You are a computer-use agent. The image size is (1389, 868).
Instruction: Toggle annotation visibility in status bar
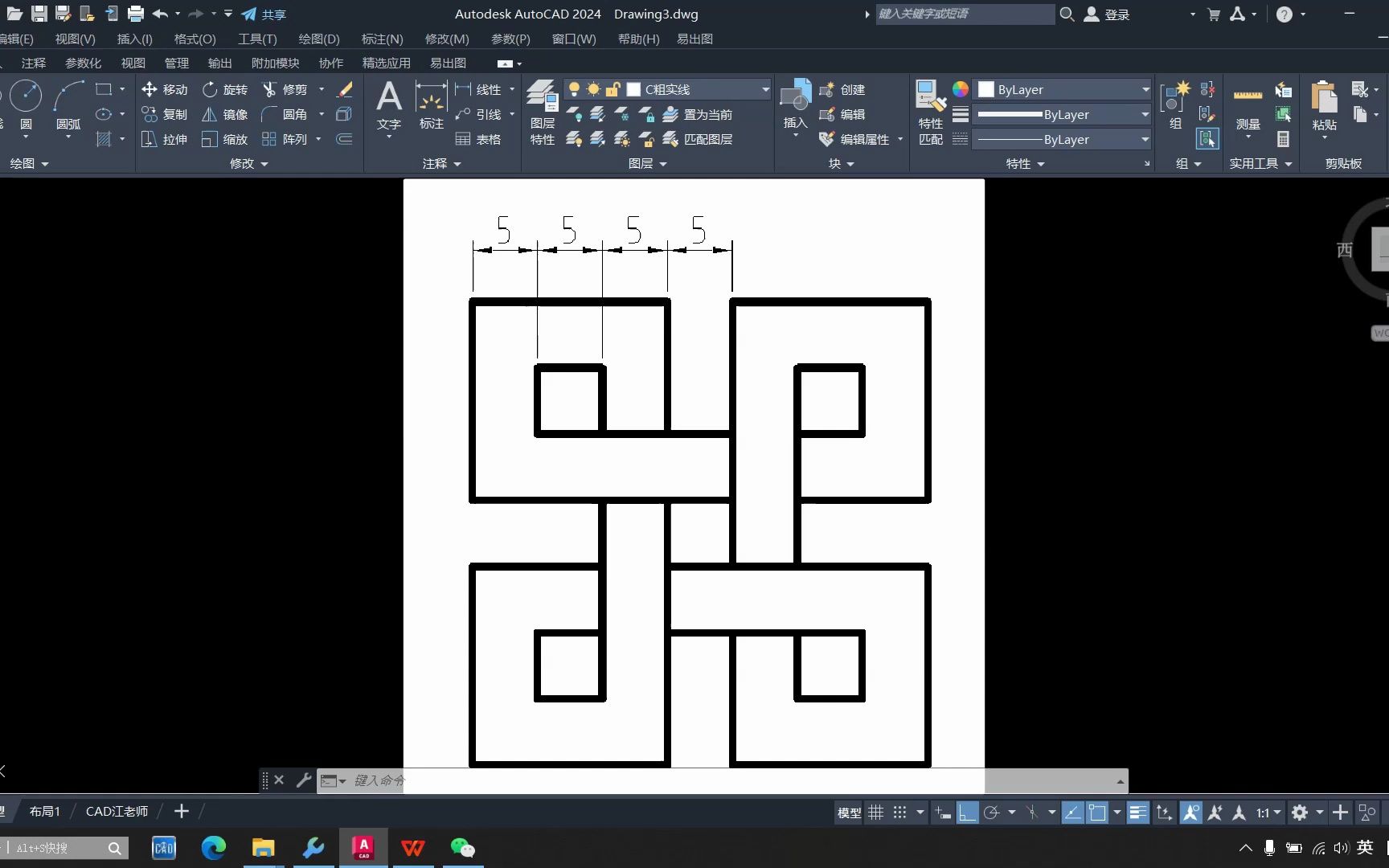(1191, 813)
